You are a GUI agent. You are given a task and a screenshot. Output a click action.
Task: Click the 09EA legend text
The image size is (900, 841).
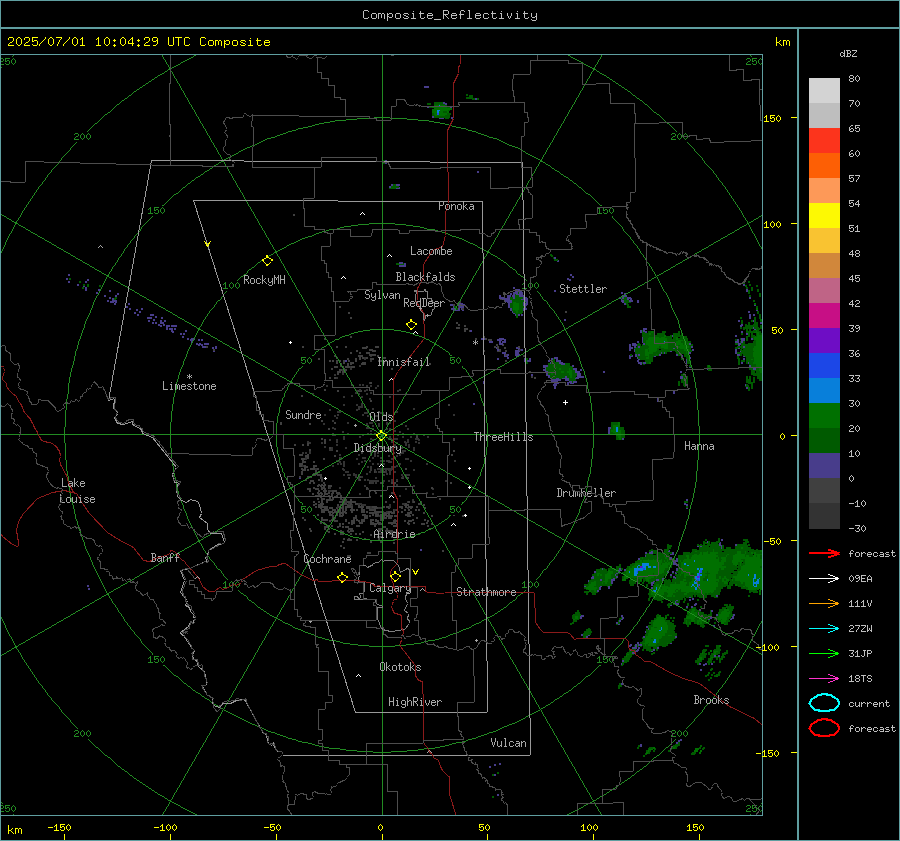coord(860,579)
